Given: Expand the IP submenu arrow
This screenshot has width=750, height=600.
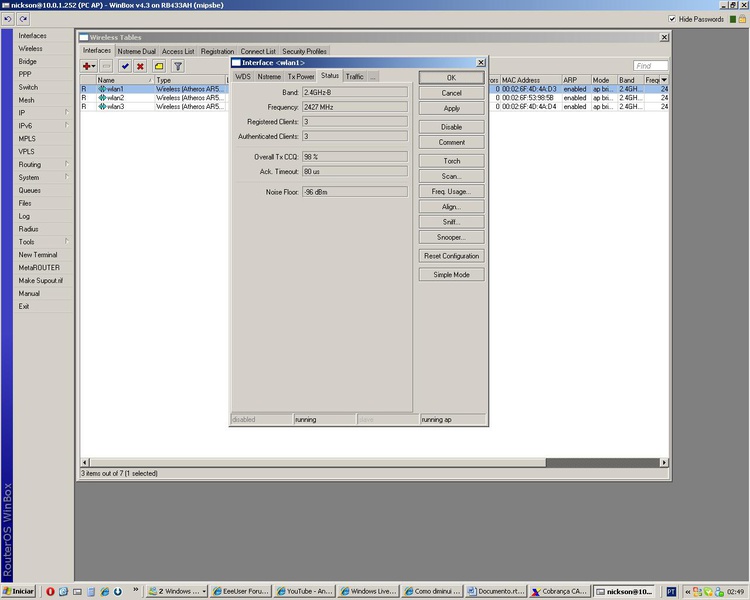Looking at the screenshot, I should (x=66, y=112).
